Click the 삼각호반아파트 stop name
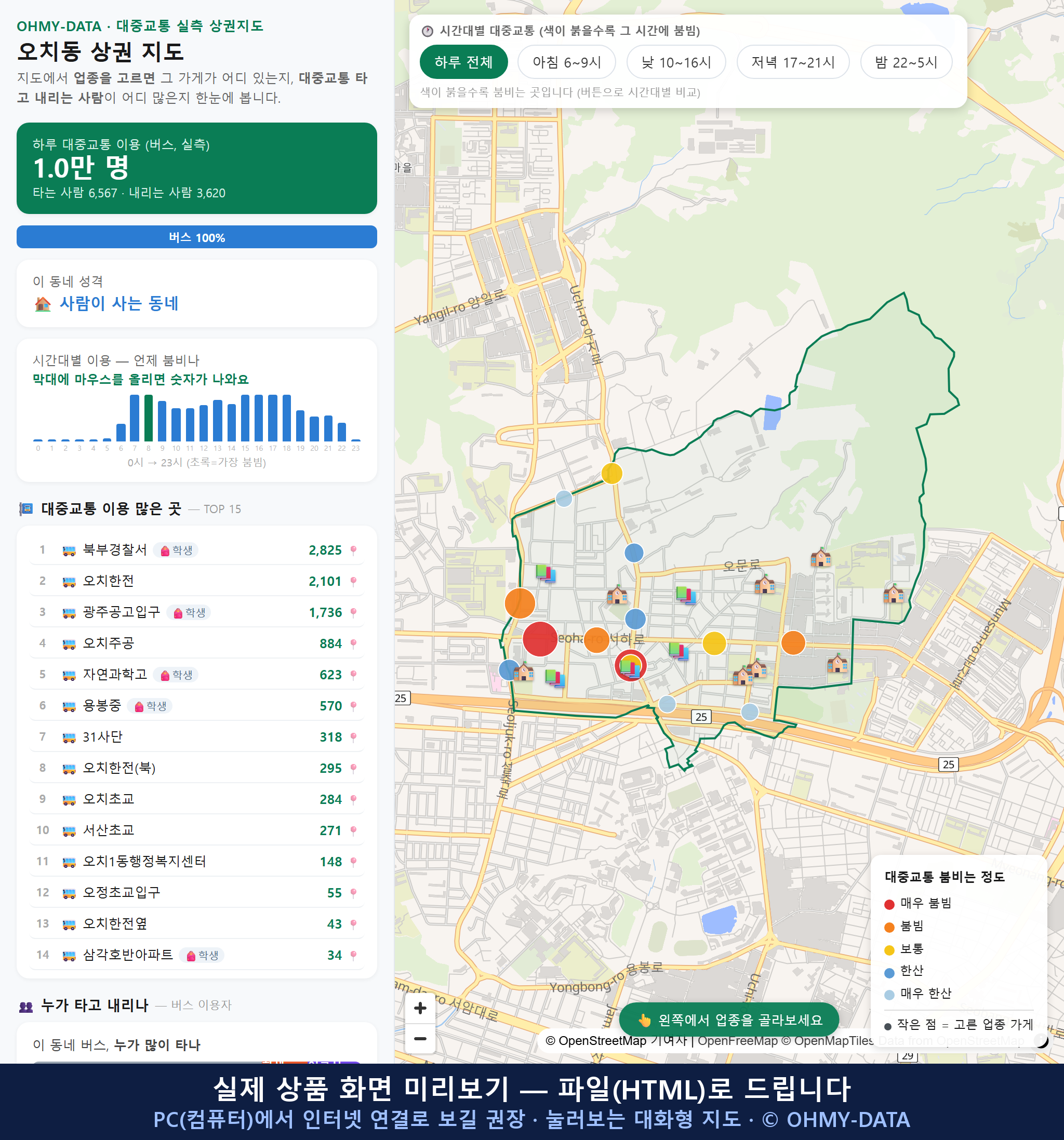The width and height of the screenshot is (1064, 1140). 128,955
